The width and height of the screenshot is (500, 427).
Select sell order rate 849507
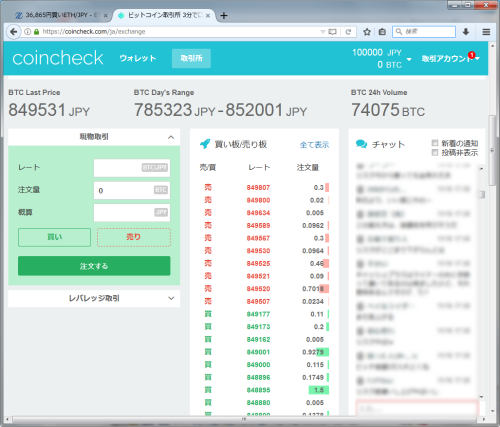[258, 302]
